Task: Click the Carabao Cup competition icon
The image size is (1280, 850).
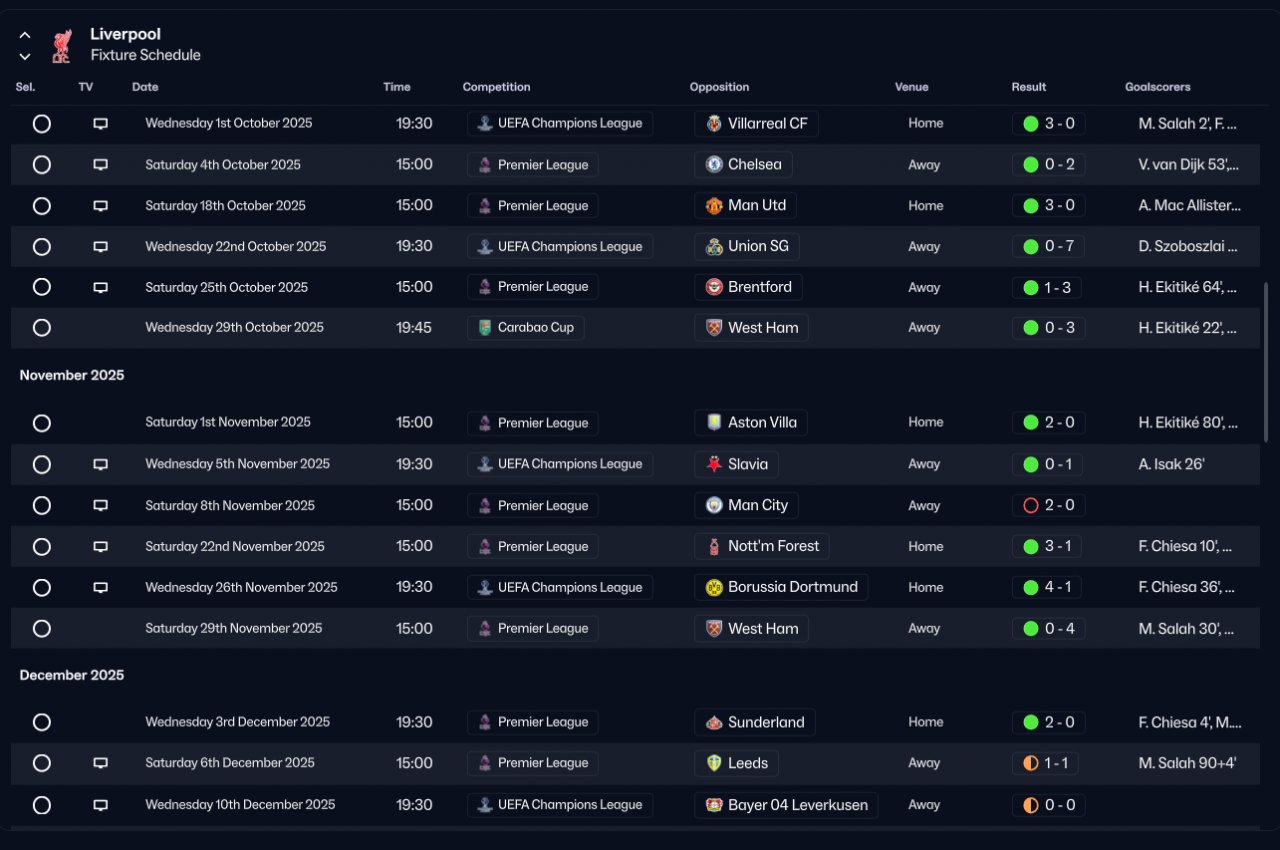Action: 486,328
